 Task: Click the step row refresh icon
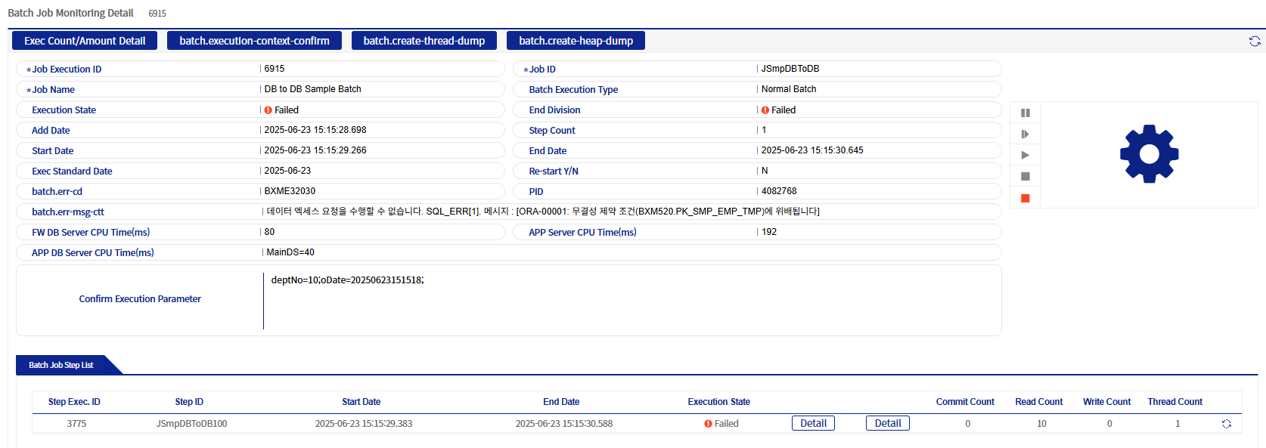tap(1226, 424)
